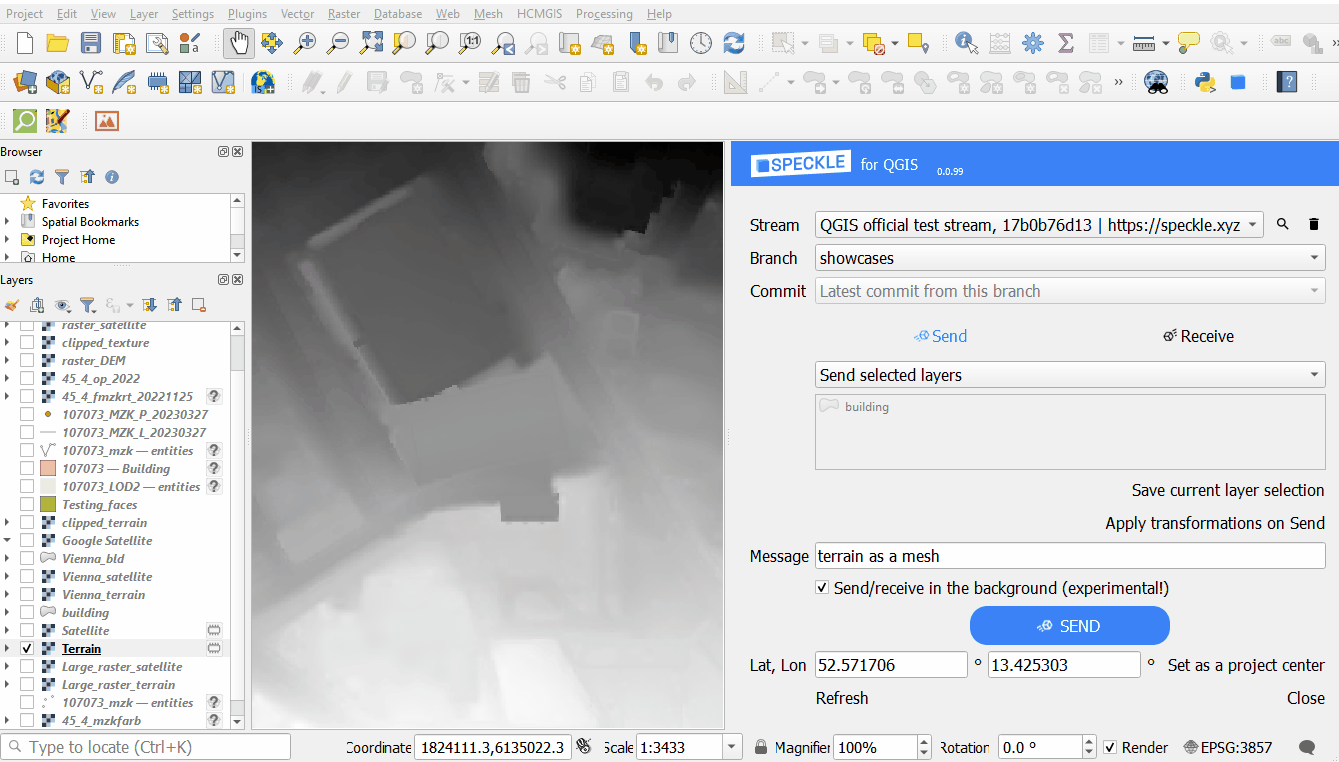Open the Branch dropdown showing showcases
Image resolution: width=1339 pixels, height=762 pixels.
click(1070, 258)
